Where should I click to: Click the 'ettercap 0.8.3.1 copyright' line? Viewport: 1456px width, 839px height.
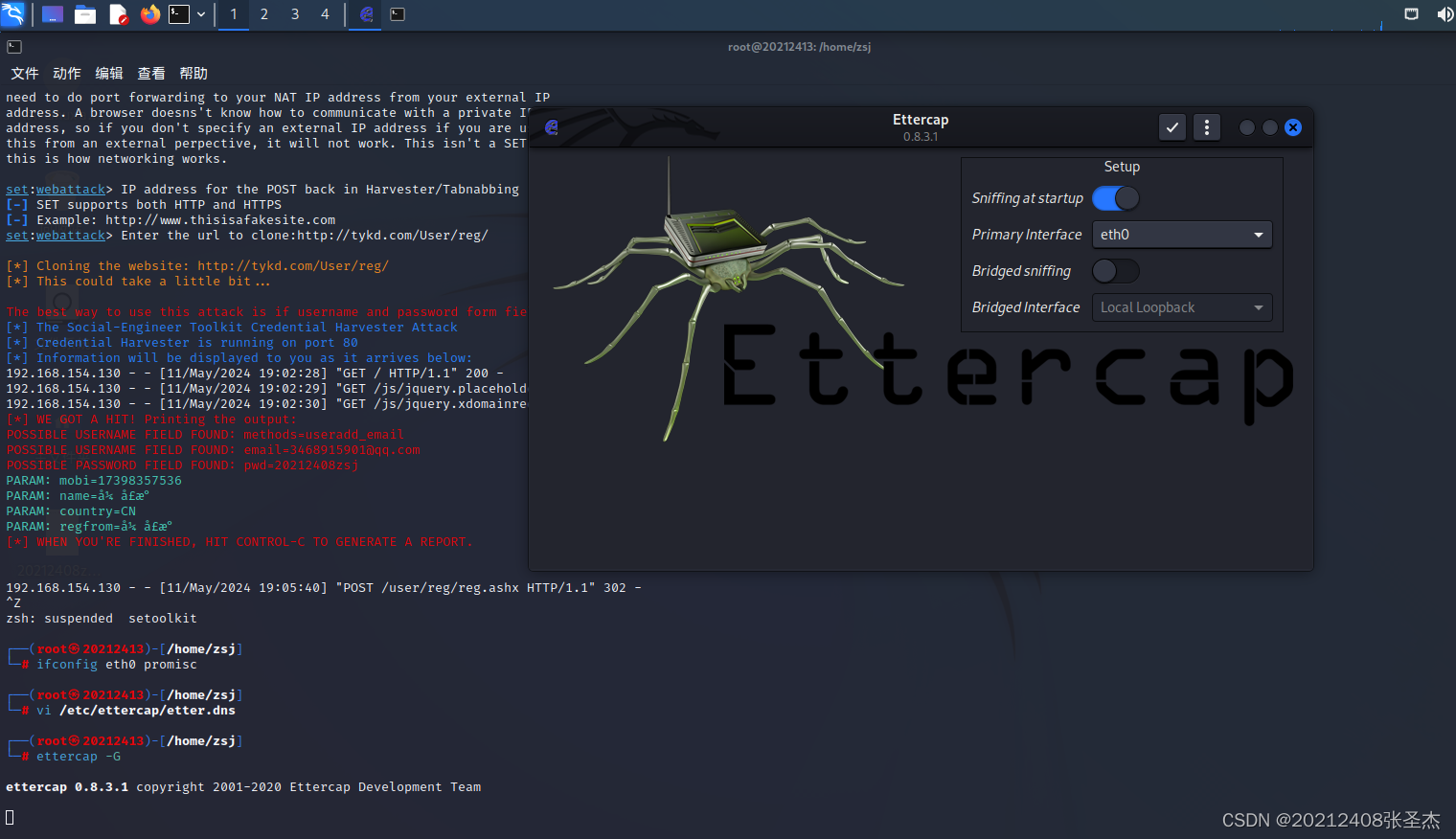point(243,787)
